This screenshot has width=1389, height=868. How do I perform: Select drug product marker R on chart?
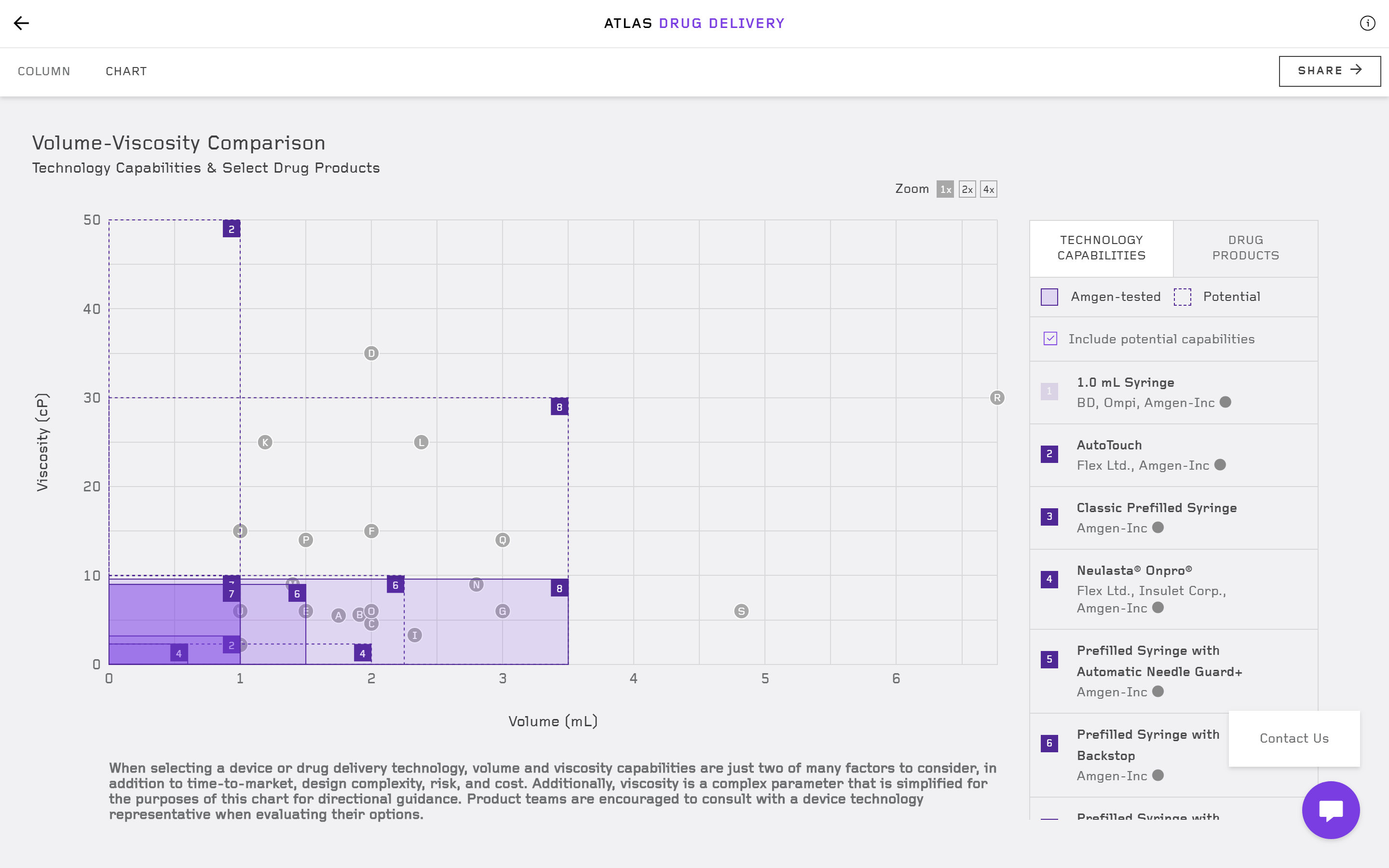(997, 398)
